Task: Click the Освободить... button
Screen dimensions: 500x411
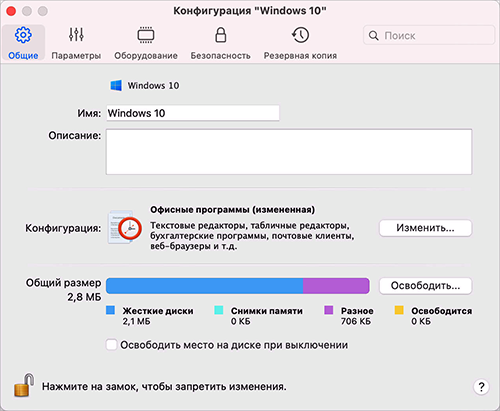Action: pos(425,286)
